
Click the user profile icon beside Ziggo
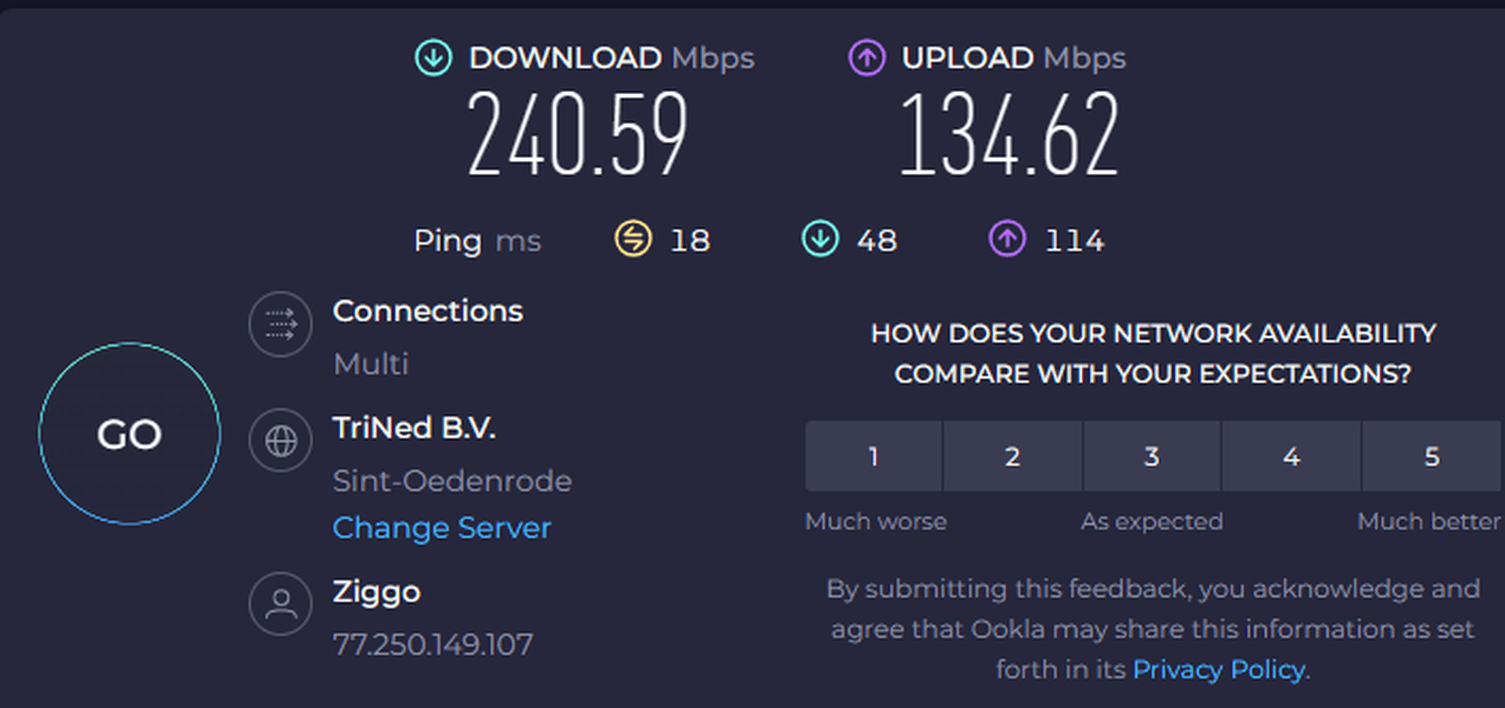point(281,603)
